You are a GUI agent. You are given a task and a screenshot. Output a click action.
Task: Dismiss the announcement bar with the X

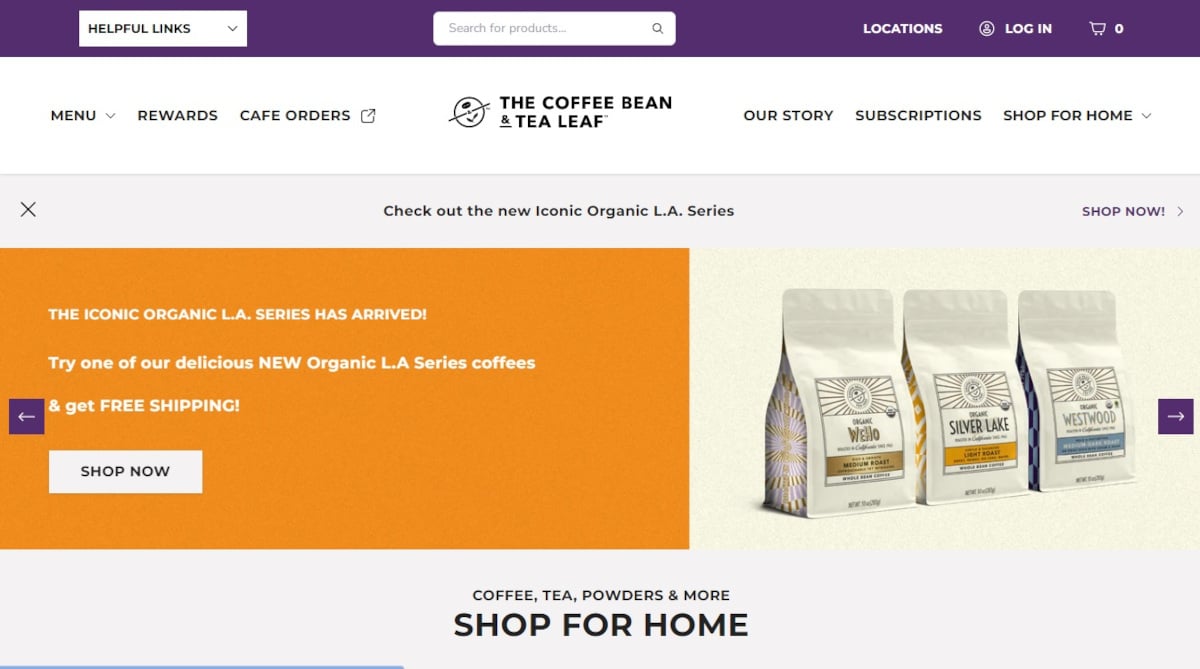tap(28, 209)
